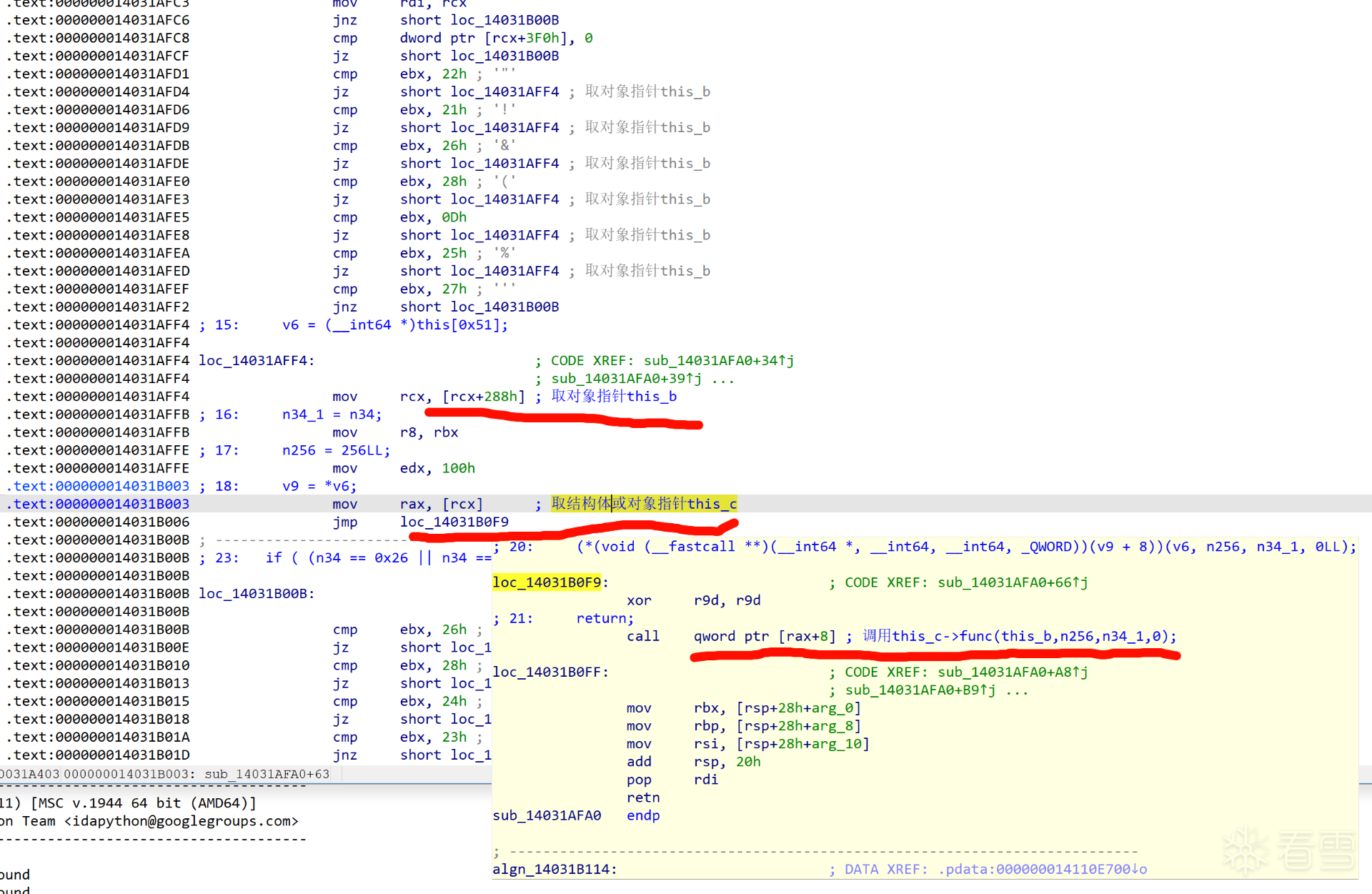Click loc_14031B0F9 target in jmp instruction

point(454,522)
